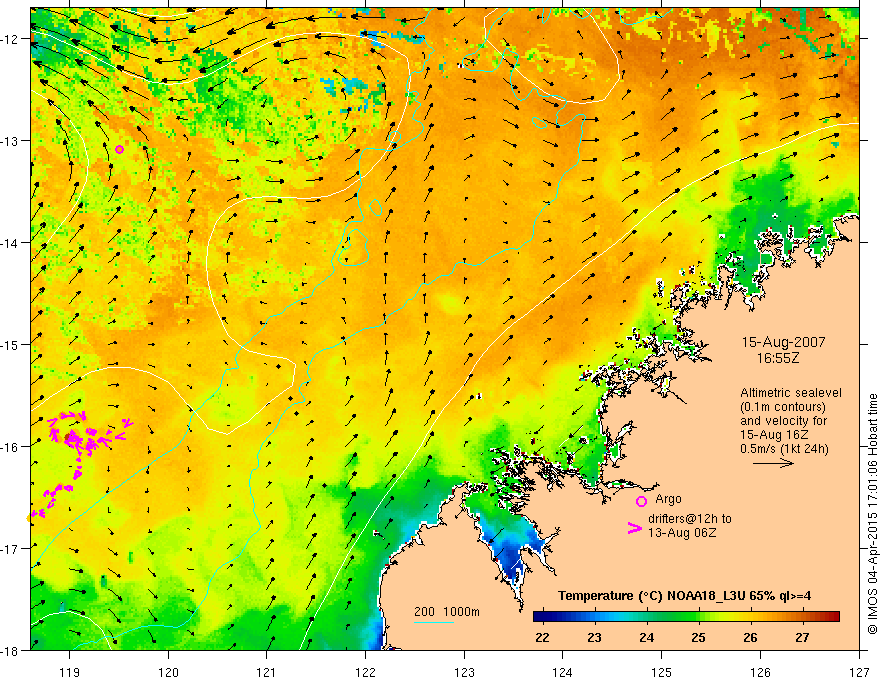This screenshot has width=880, height=680.
Task: Click the IMOS copyright timestamp text
Action: tap(872, 516)
